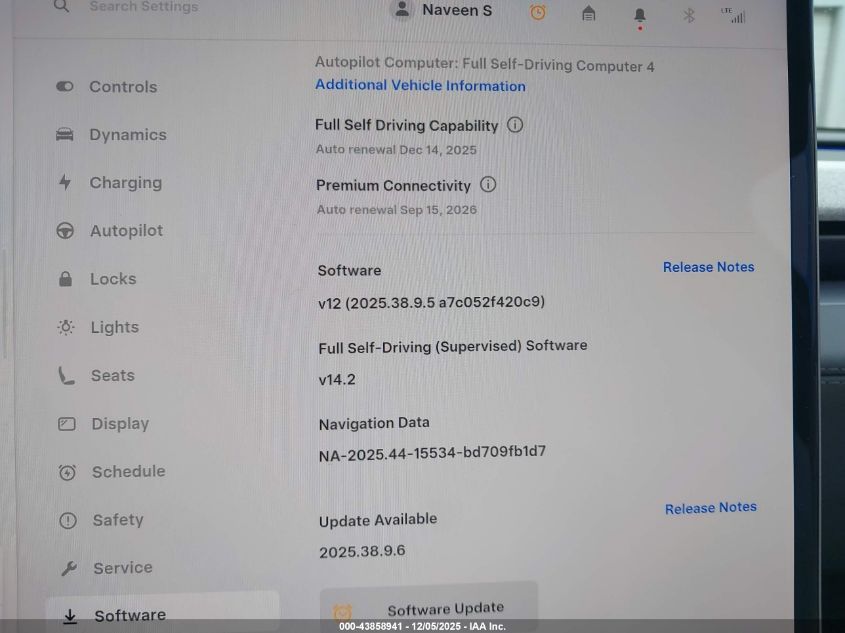Open the Controls settings menu
The height and width of the screenshot is (633, 845).
122,87
